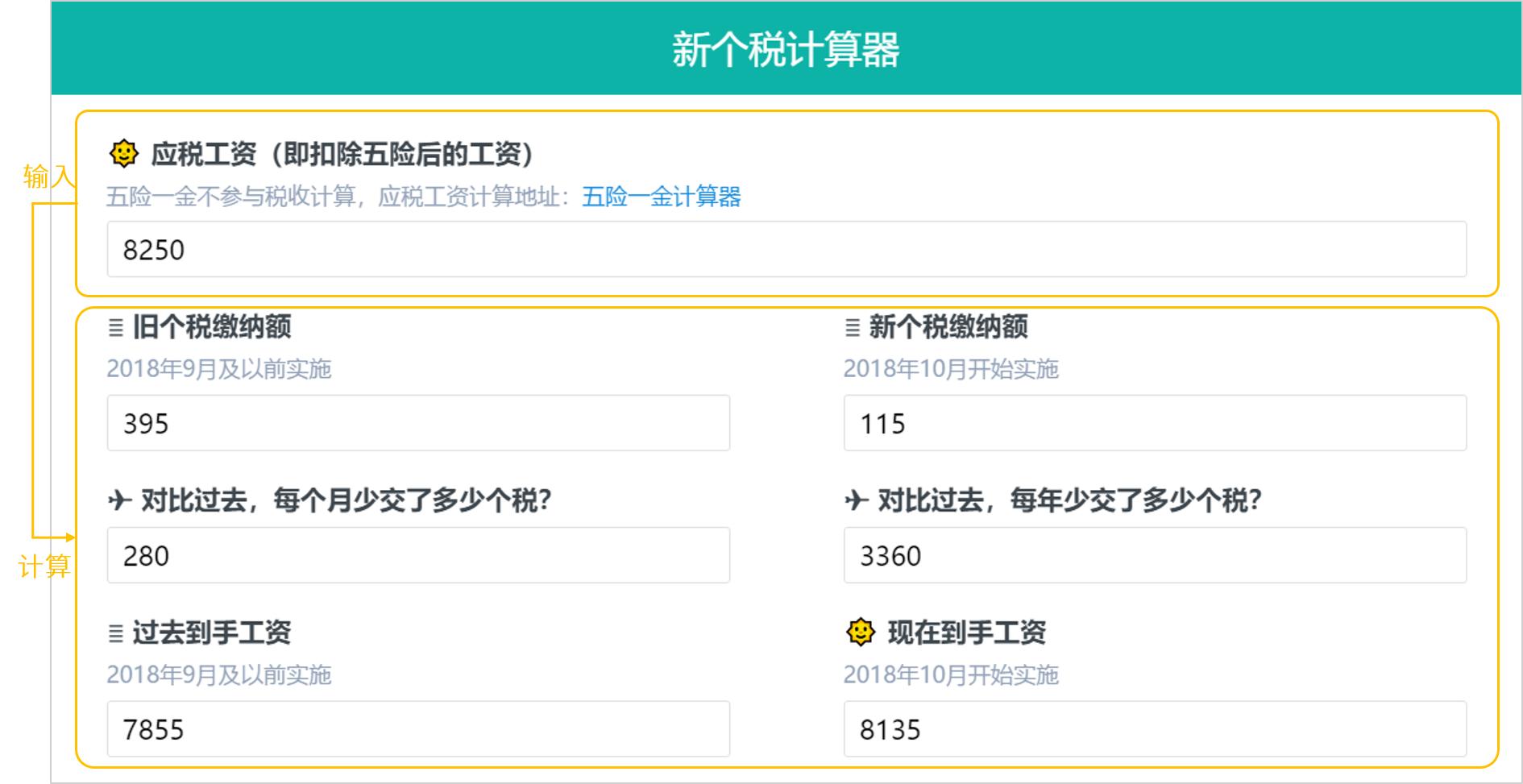Click the list icon beside 新个税缴纳额

point(850,327)
